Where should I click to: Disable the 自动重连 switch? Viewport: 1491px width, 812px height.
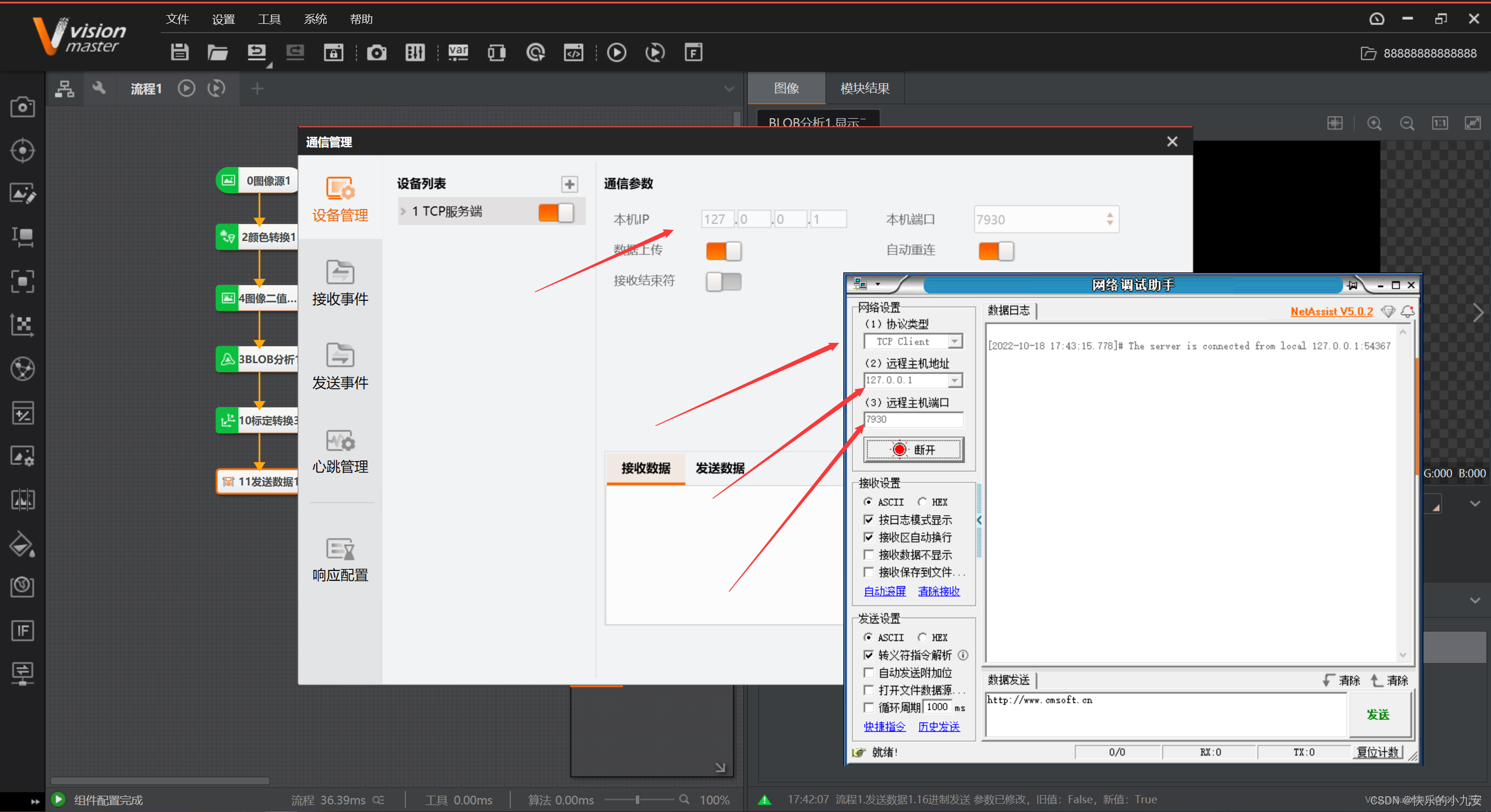(996, 250)
